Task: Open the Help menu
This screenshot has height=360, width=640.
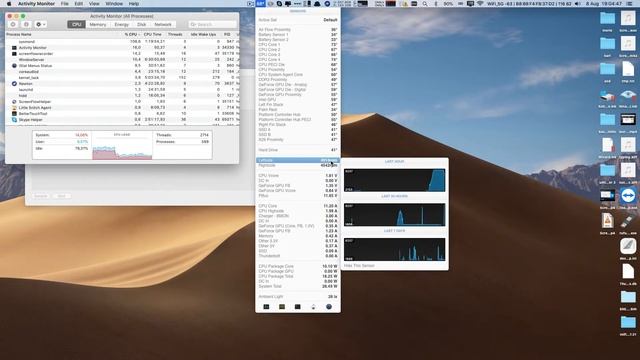Action: pyautogui.click(x=133, y=4)
